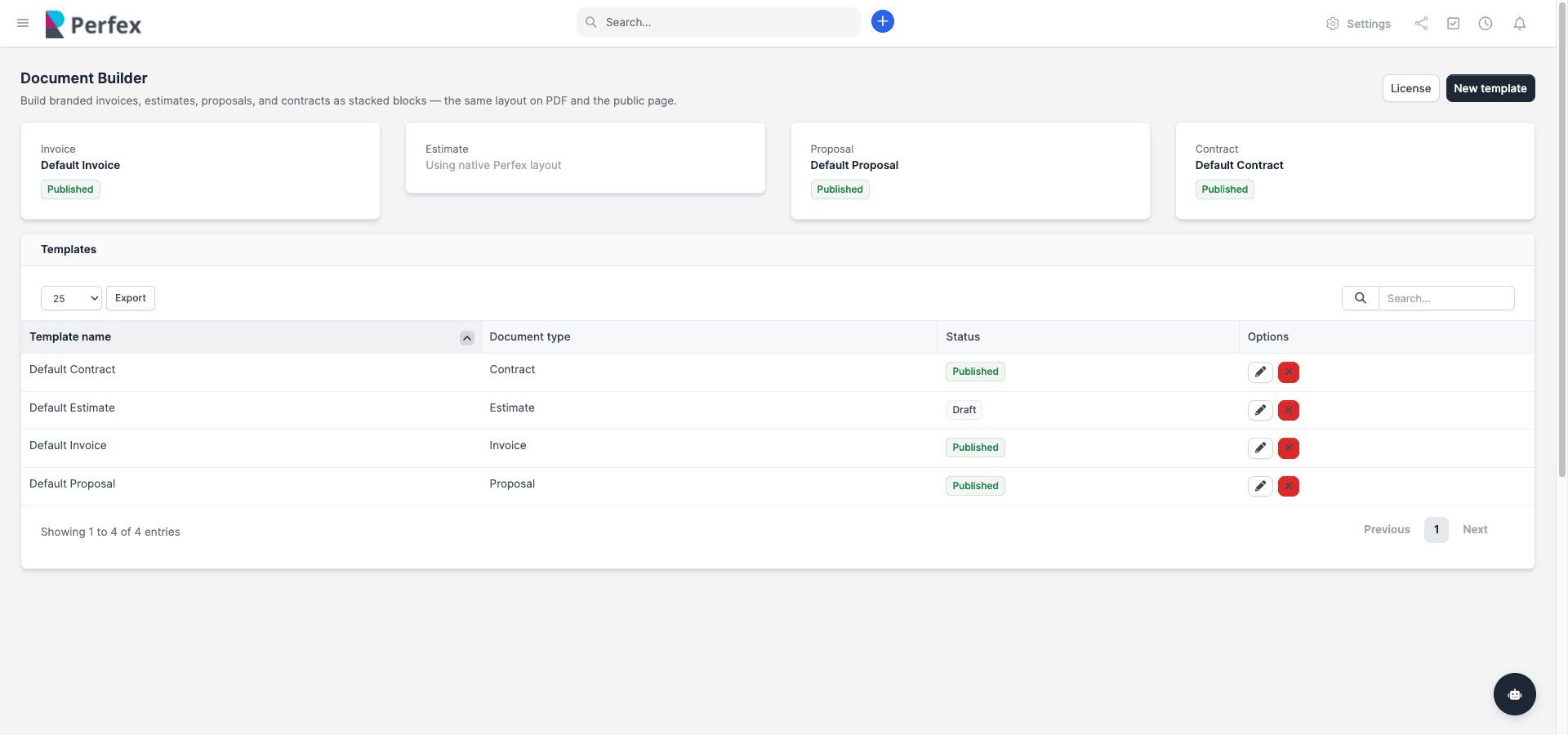1568x735 pixels.
Task: Open the chat bot floating button
Action: tap(1515, 694)
